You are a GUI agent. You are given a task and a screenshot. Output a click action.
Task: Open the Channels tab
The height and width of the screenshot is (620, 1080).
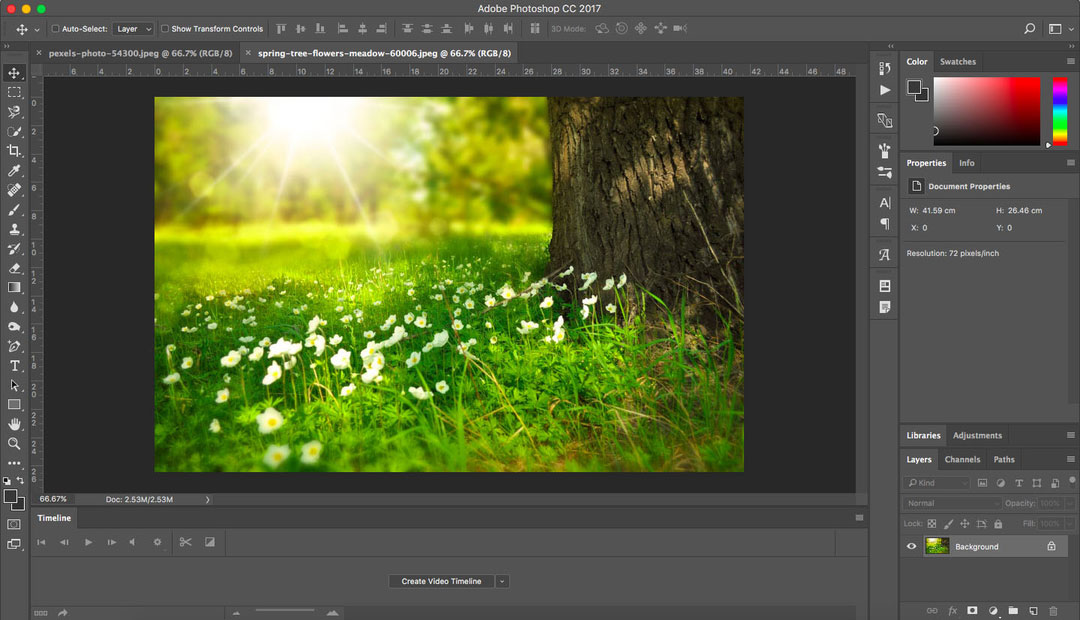click(x=962, y=459)
